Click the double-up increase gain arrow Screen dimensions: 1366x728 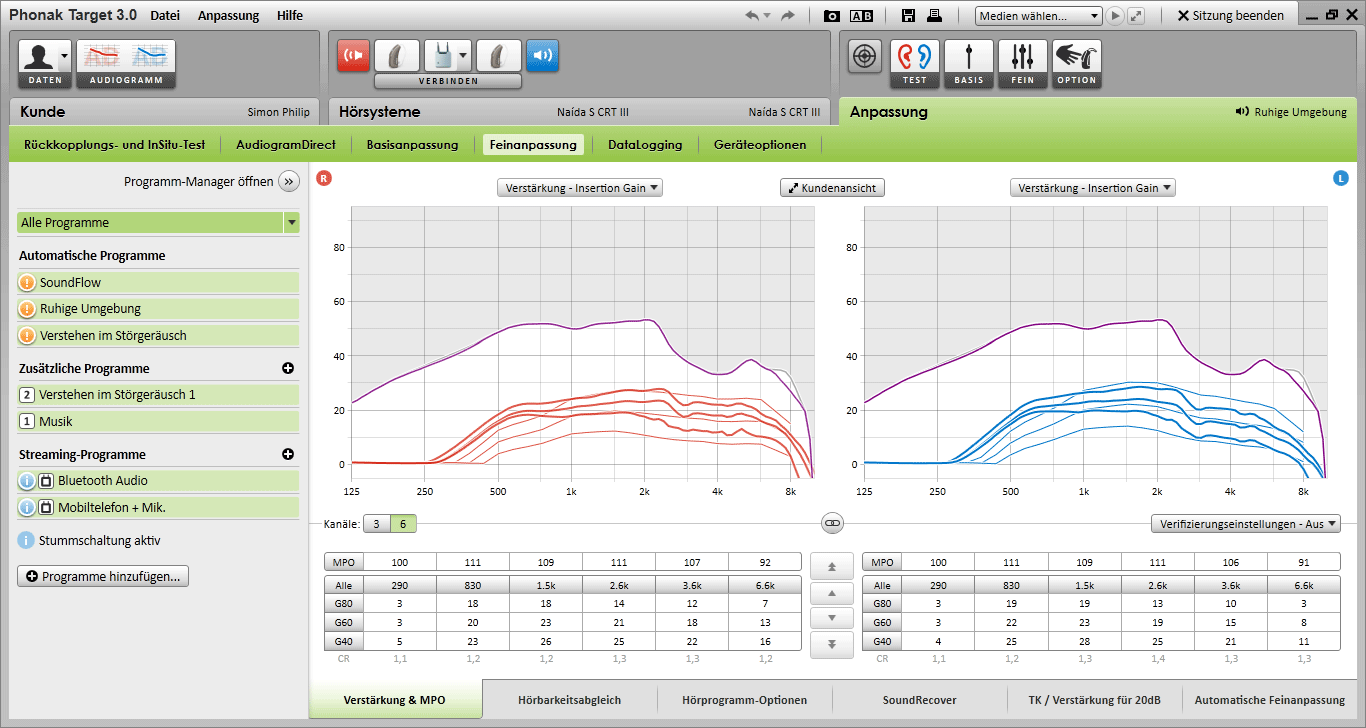coord(832,566)
